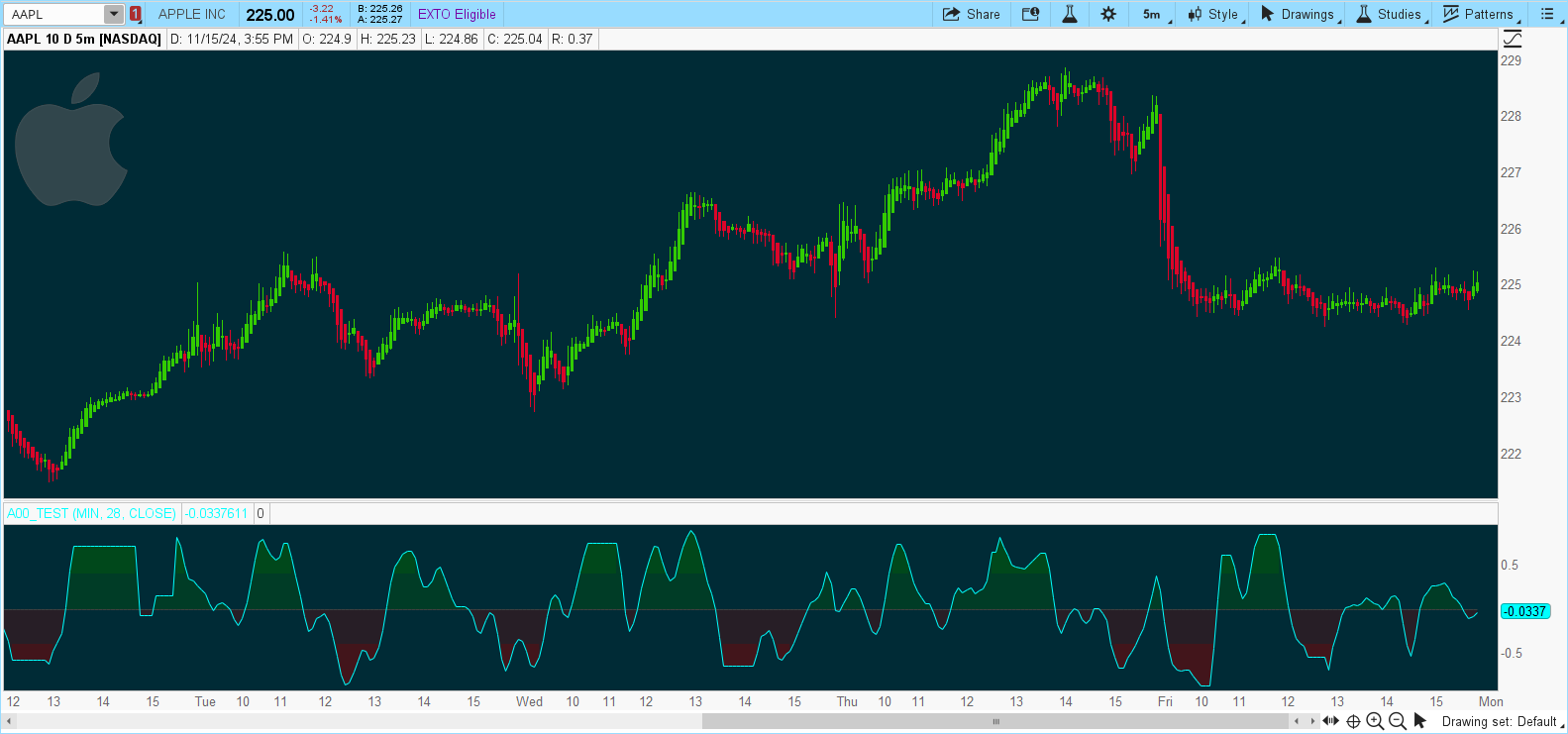
Task: Click the Fri label on time axis
Action: (x=1165, y=701)
